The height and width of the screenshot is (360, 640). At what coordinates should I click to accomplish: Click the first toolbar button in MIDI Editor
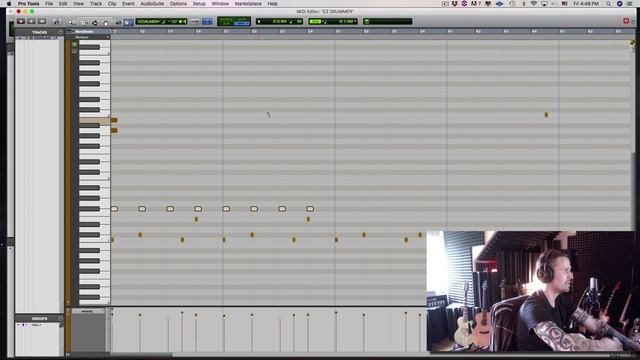coord(21,21)
